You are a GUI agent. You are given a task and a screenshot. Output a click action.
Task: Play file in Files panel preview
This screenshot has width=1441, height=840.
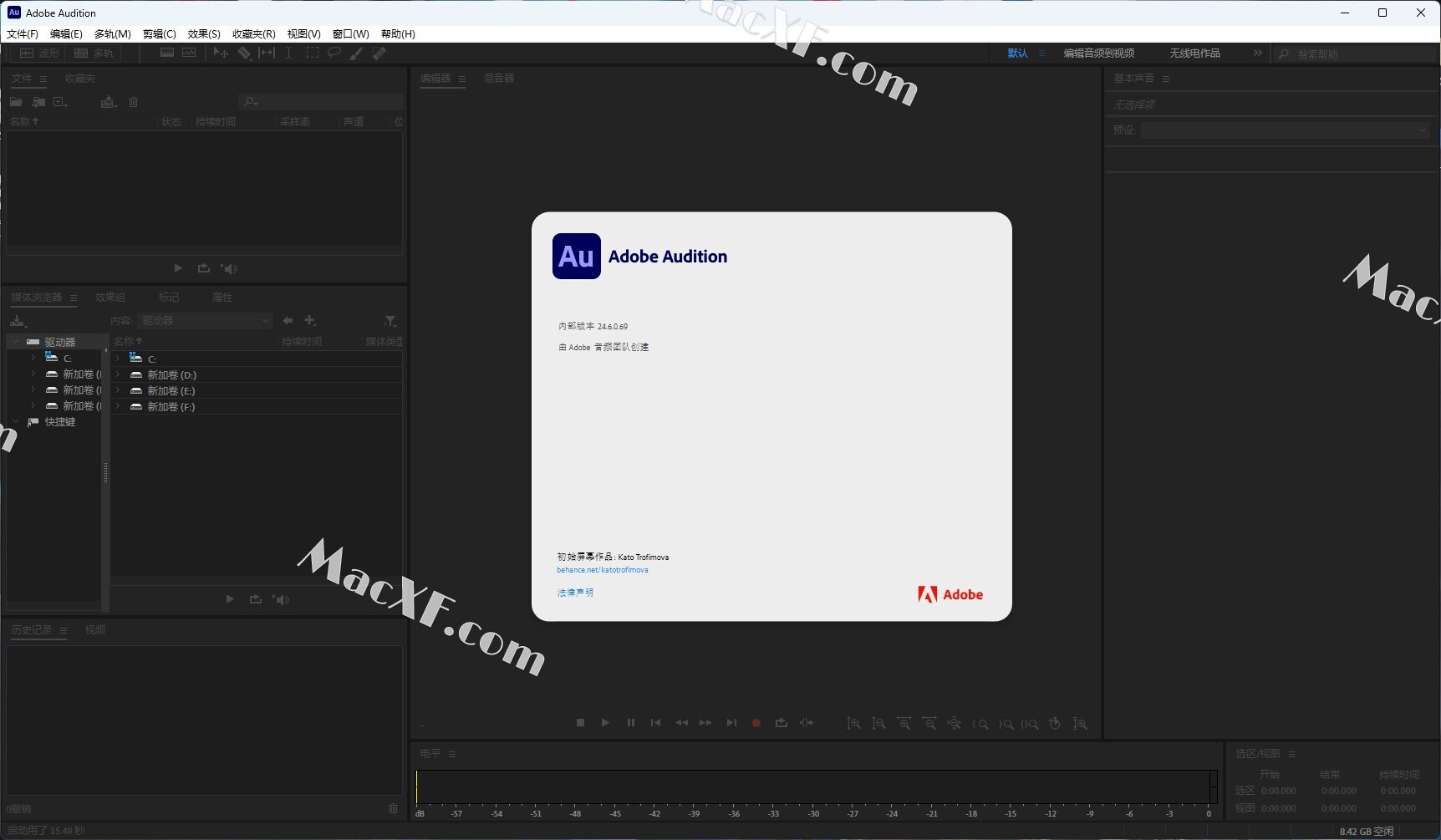178,268
